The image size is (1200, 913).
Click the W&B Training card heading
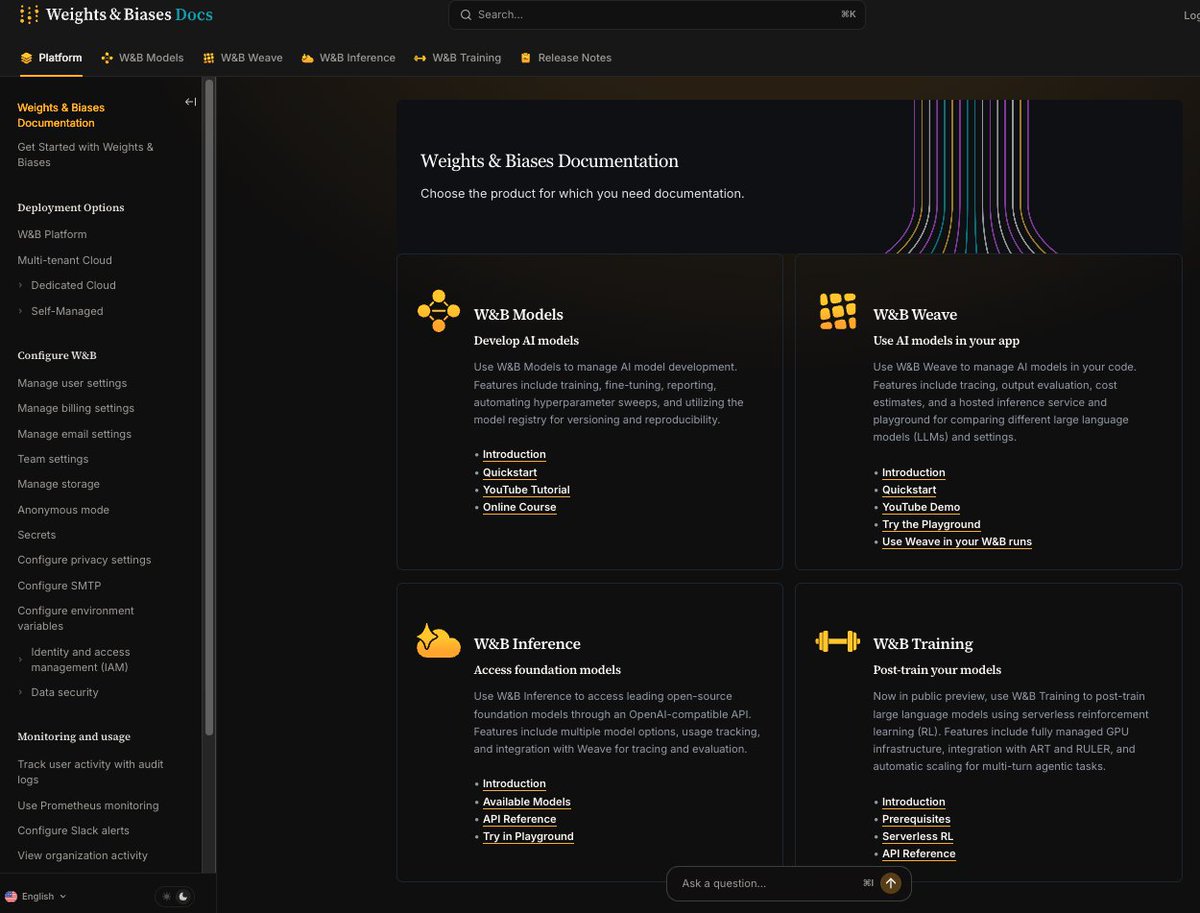click(923, 644)
